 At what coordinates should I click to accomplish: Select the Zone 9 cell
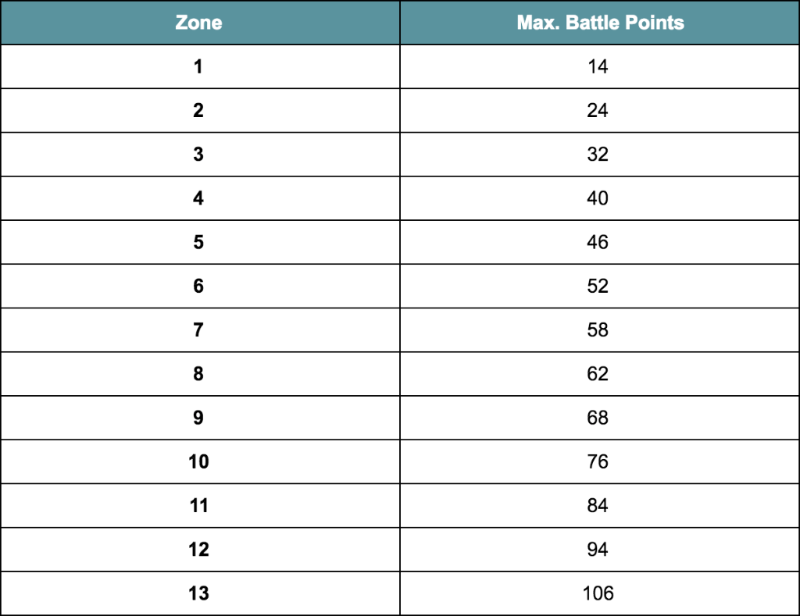200,417
